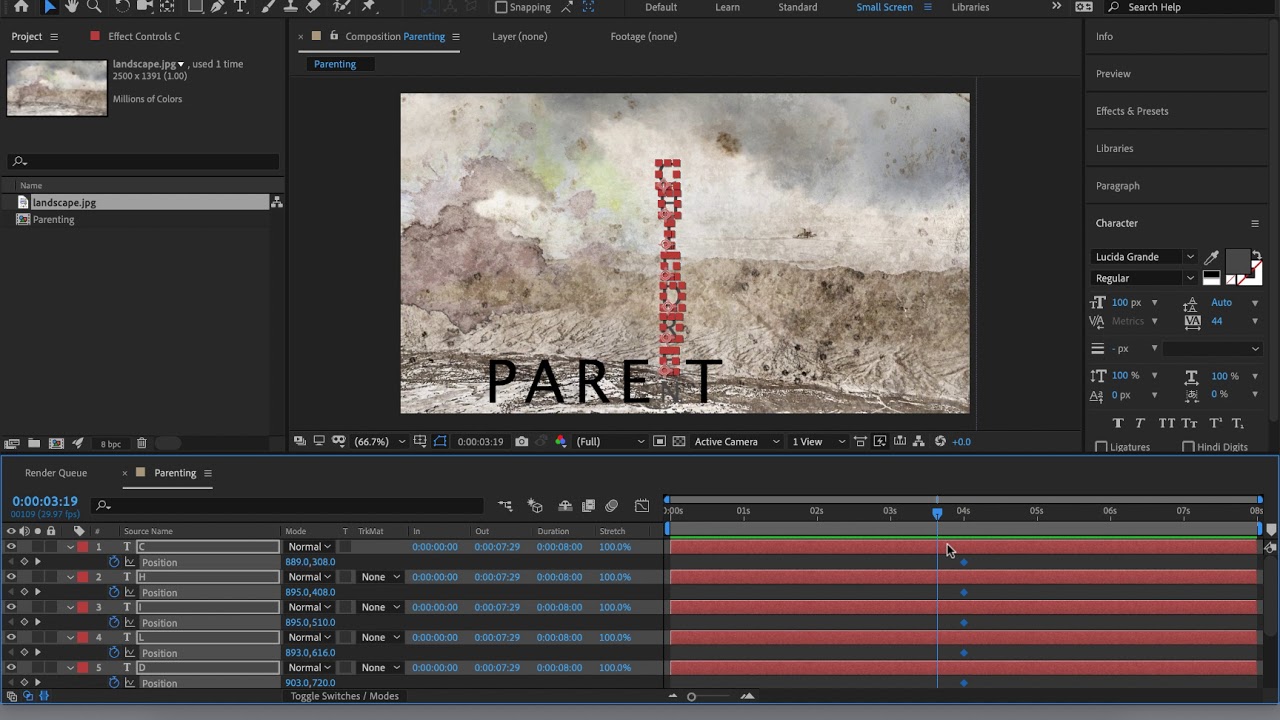
Task: Open the 1 View layout dropdown
Action: 818,442
